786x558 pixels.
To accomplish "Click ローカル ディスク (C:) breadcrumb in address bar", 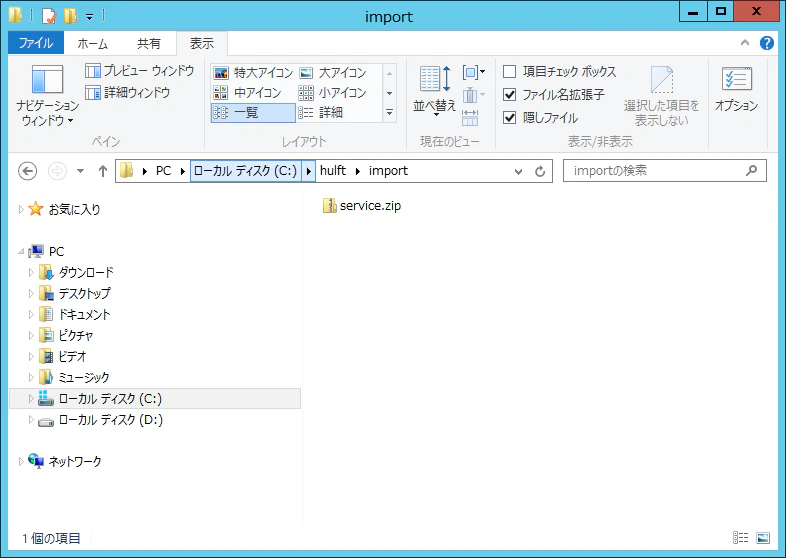I will click(x=245, y=171).
